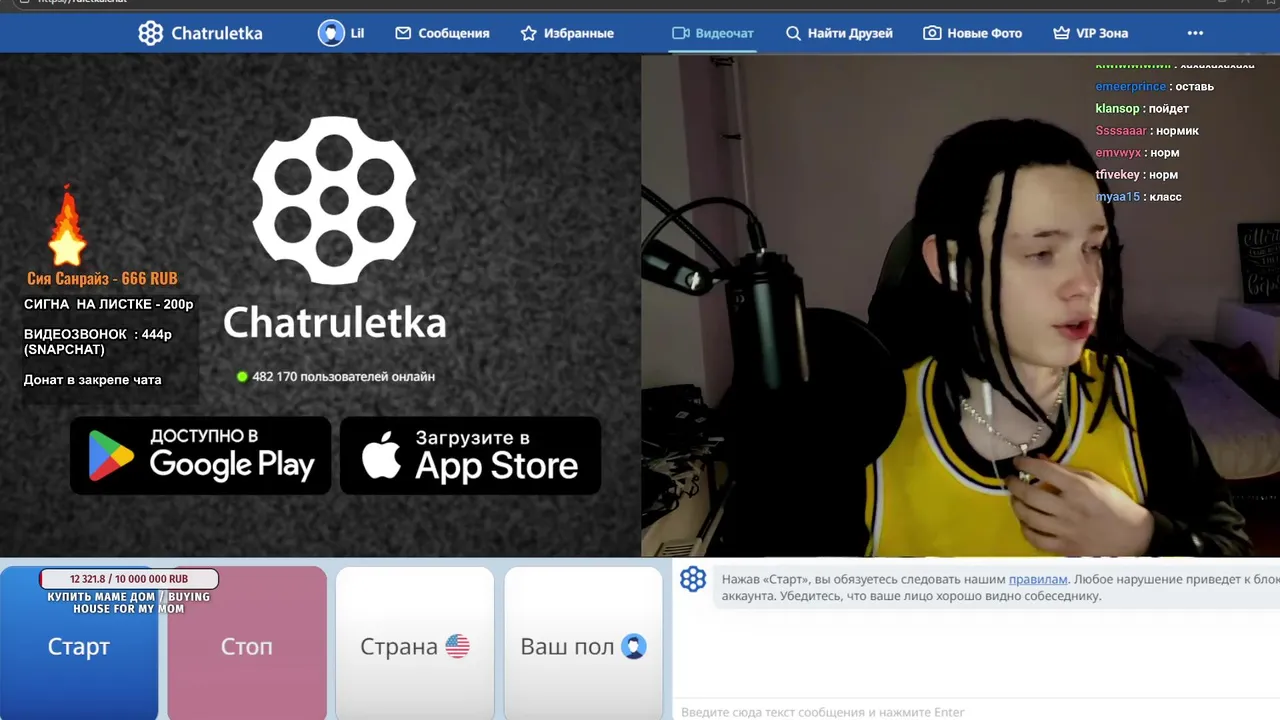This screenshot has width=1280, height=720.
Task: Click the flaming star icon
Action: click(67, 228)
